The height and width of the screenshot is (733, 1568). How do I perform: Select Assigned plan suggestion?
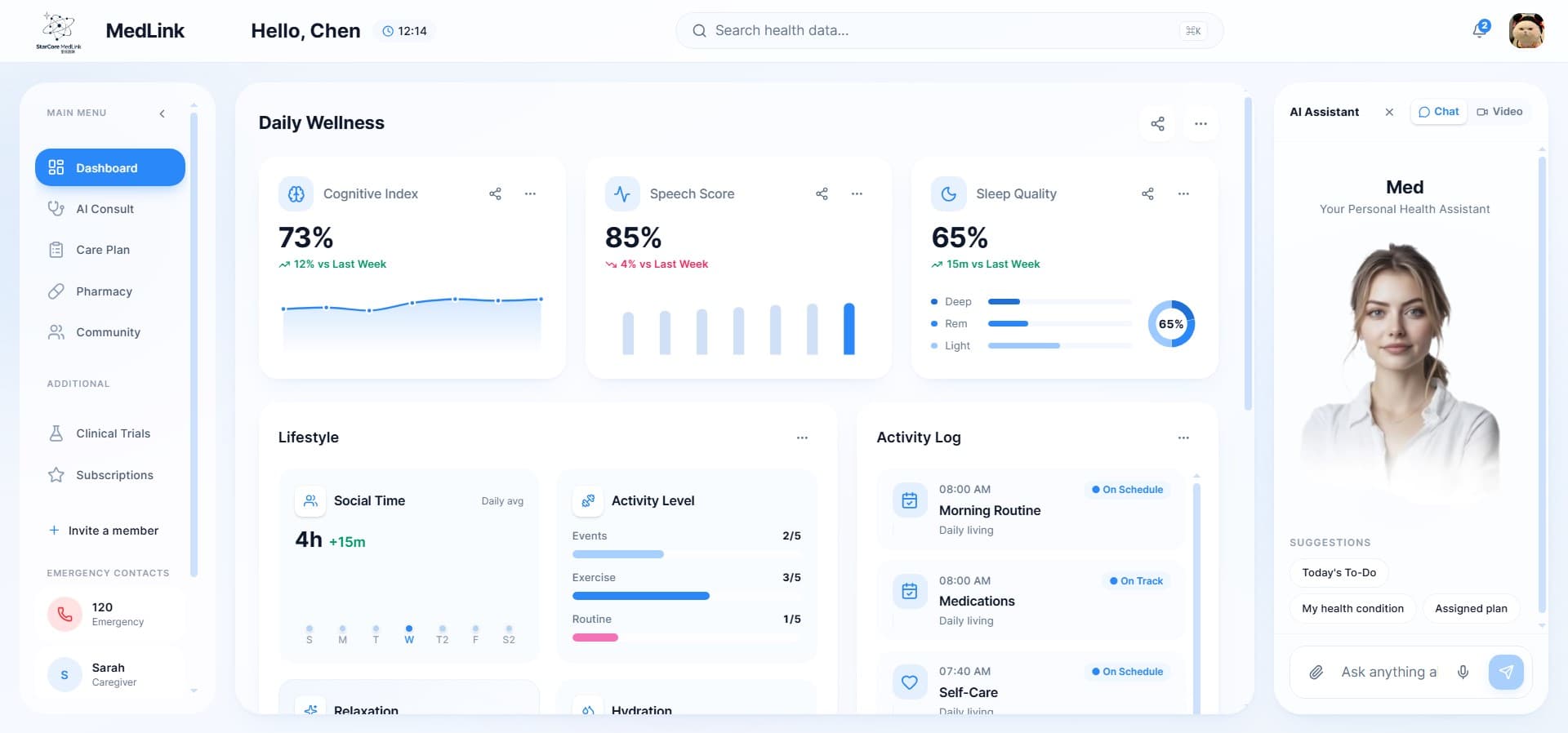click(1471, 609)
